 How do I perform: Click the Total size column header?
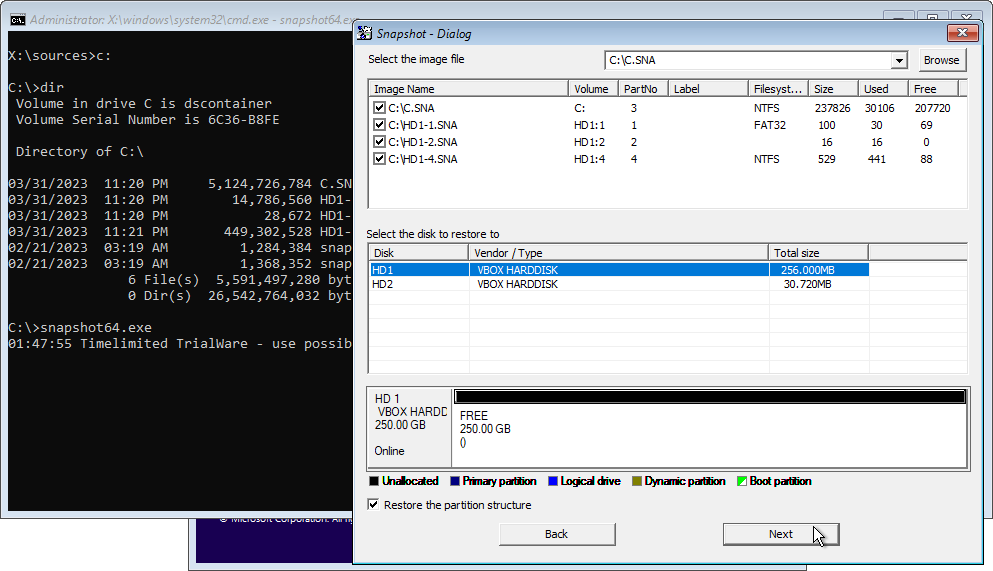point(818,253)
